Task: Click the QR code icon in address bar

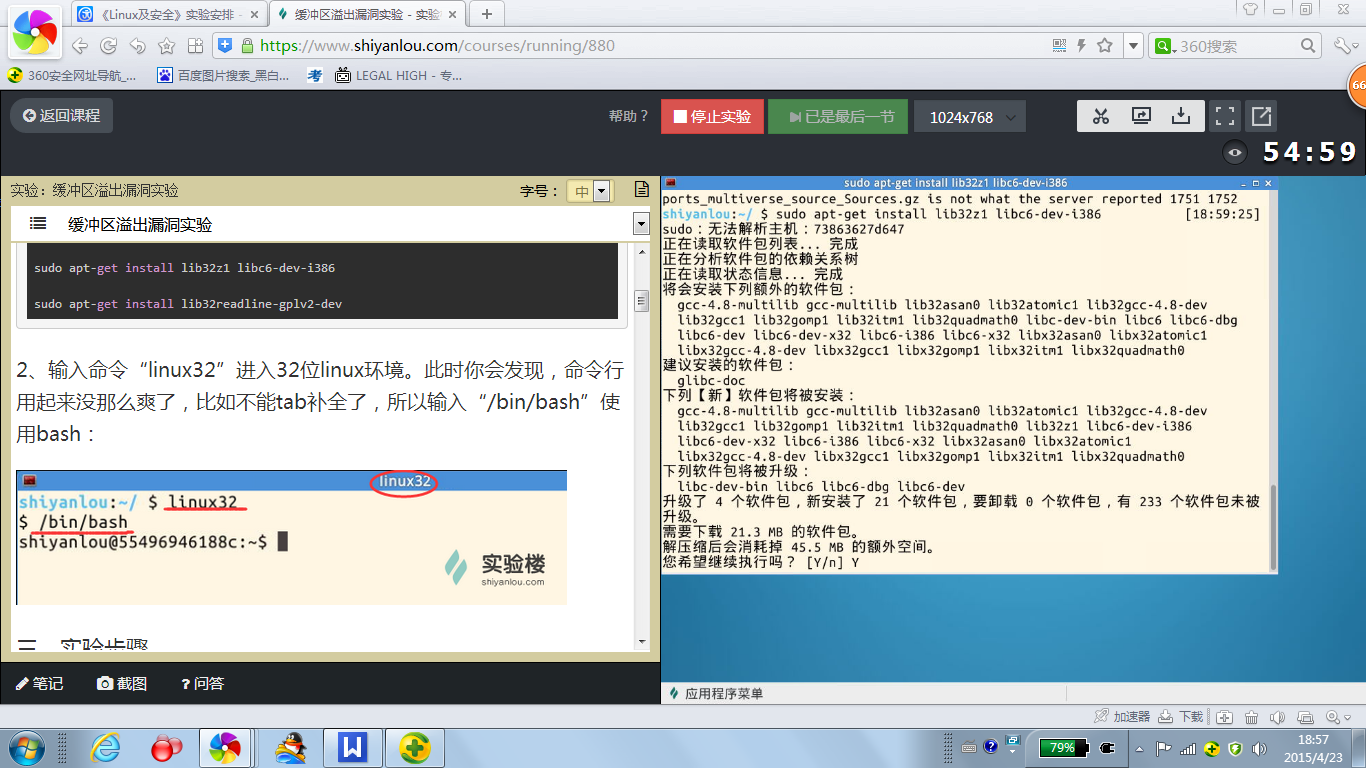Action: pyautogui.click(x=1060, y=46)
